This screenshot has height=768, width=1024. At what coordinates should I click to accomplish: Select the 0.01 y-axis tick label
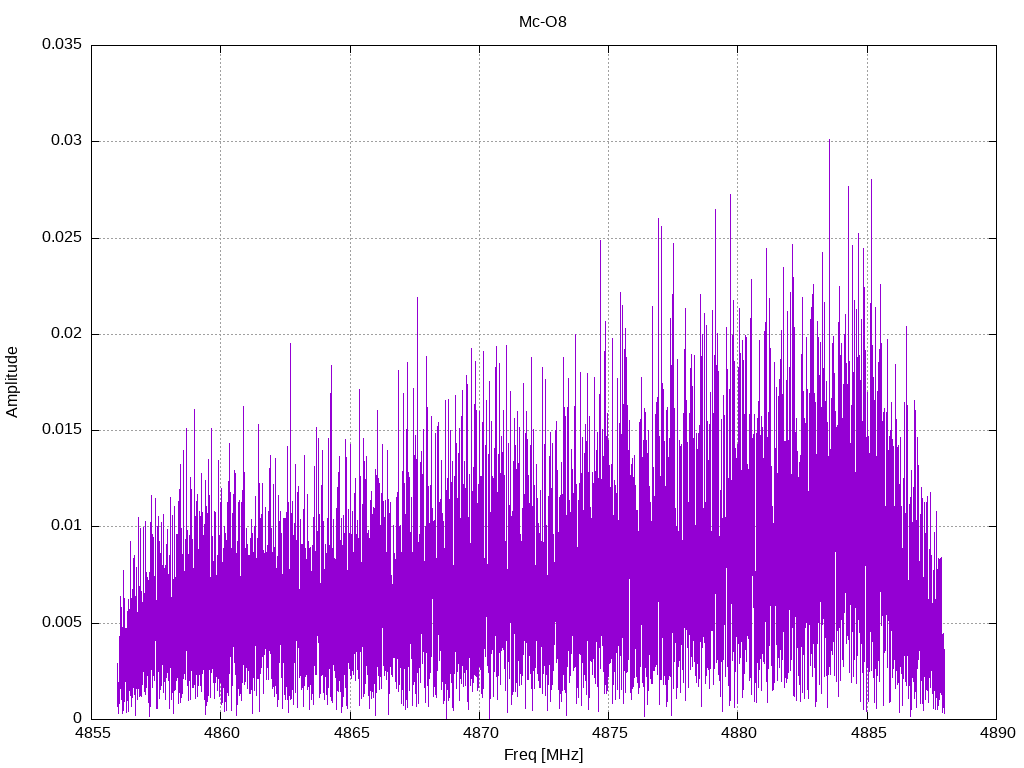click(65, 526)
